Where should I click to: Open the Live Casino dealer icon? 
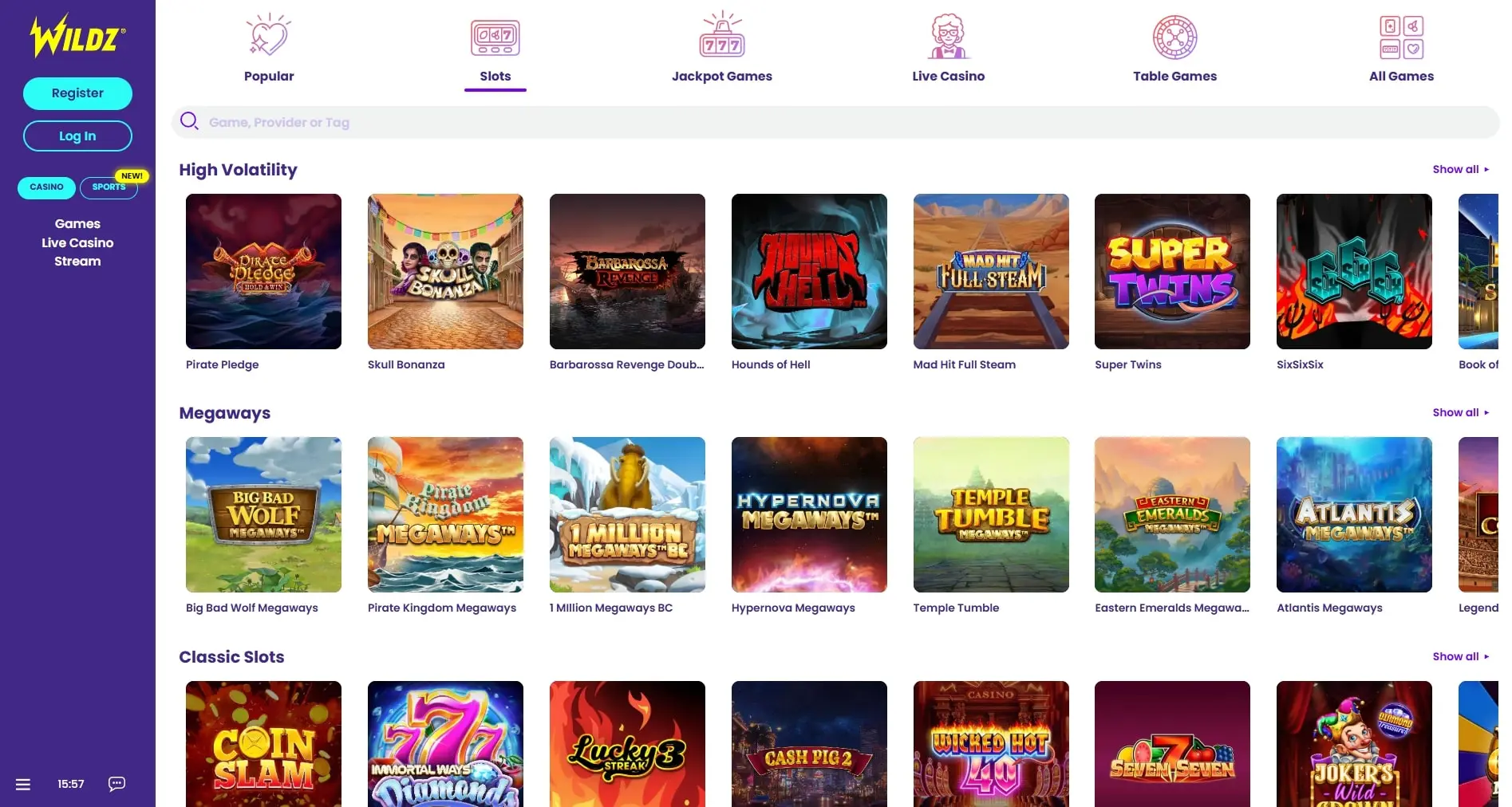948,36
